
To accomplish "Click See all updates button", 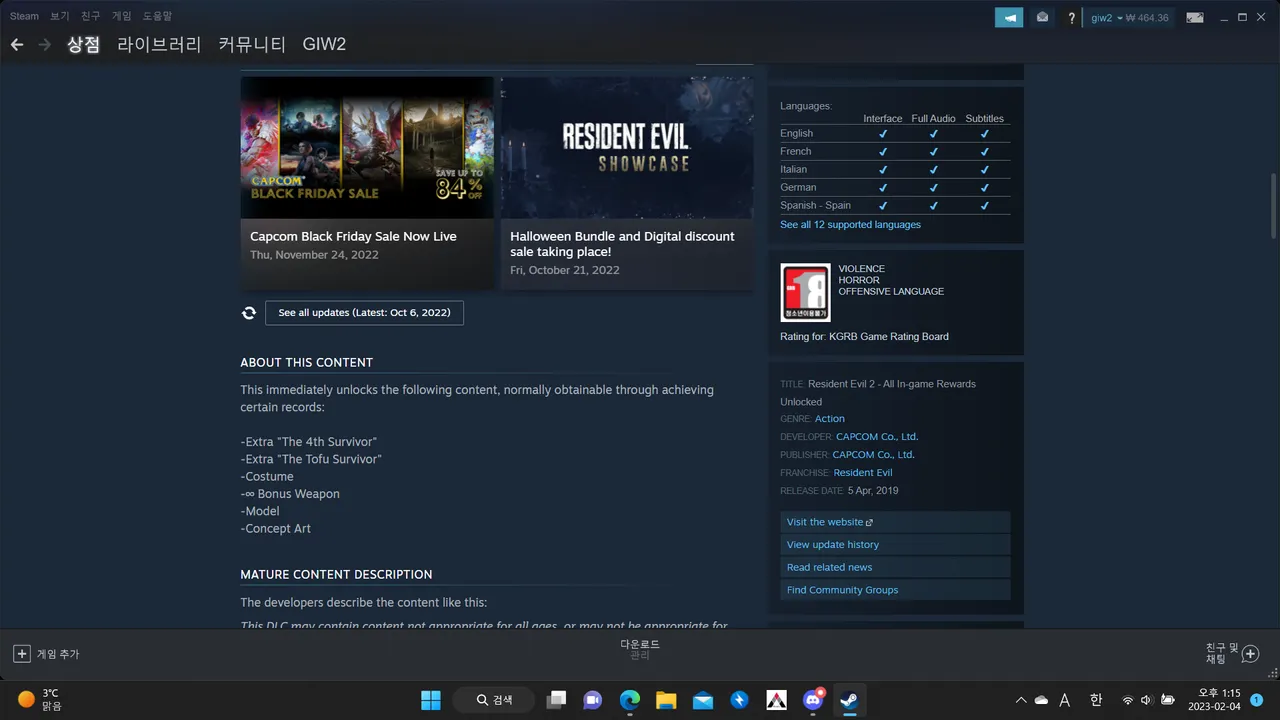I will pyautogui.click(x=364, y=313).
